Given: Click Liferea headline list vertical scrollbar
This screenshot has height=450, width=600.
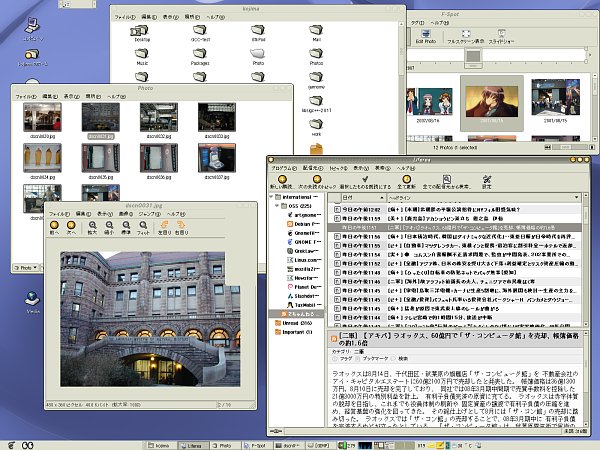Looking at the screenshot, I should pyautogui.click(x=585, y=260).
